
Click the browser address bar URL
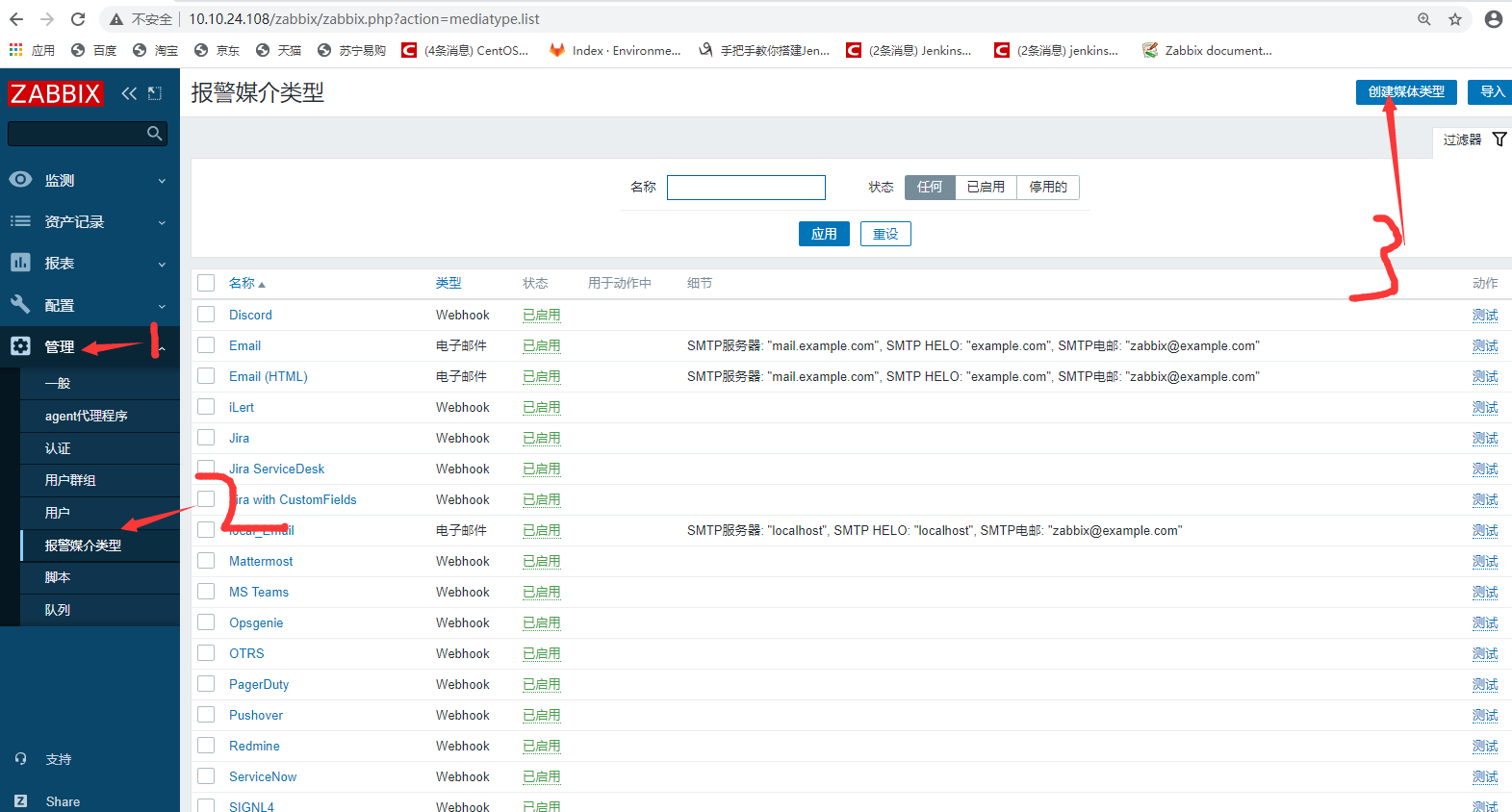364,19
